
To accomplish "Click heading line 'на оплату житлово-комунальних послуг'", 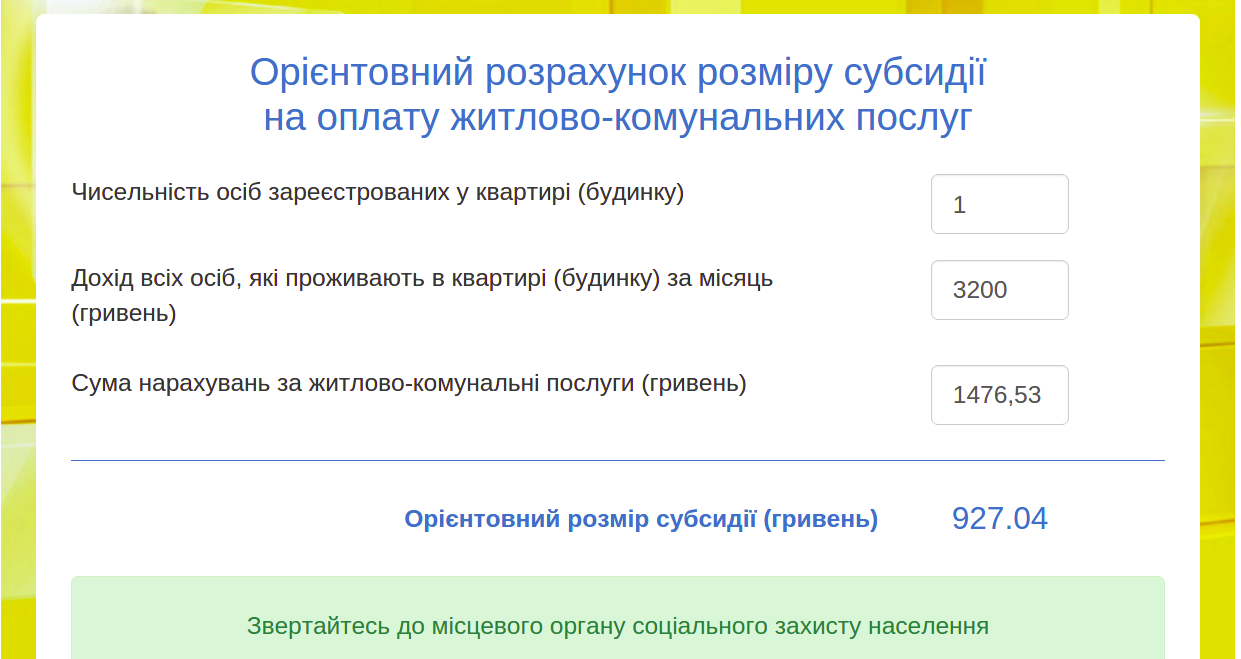I will pyautogui.click(x=617, y=118).
